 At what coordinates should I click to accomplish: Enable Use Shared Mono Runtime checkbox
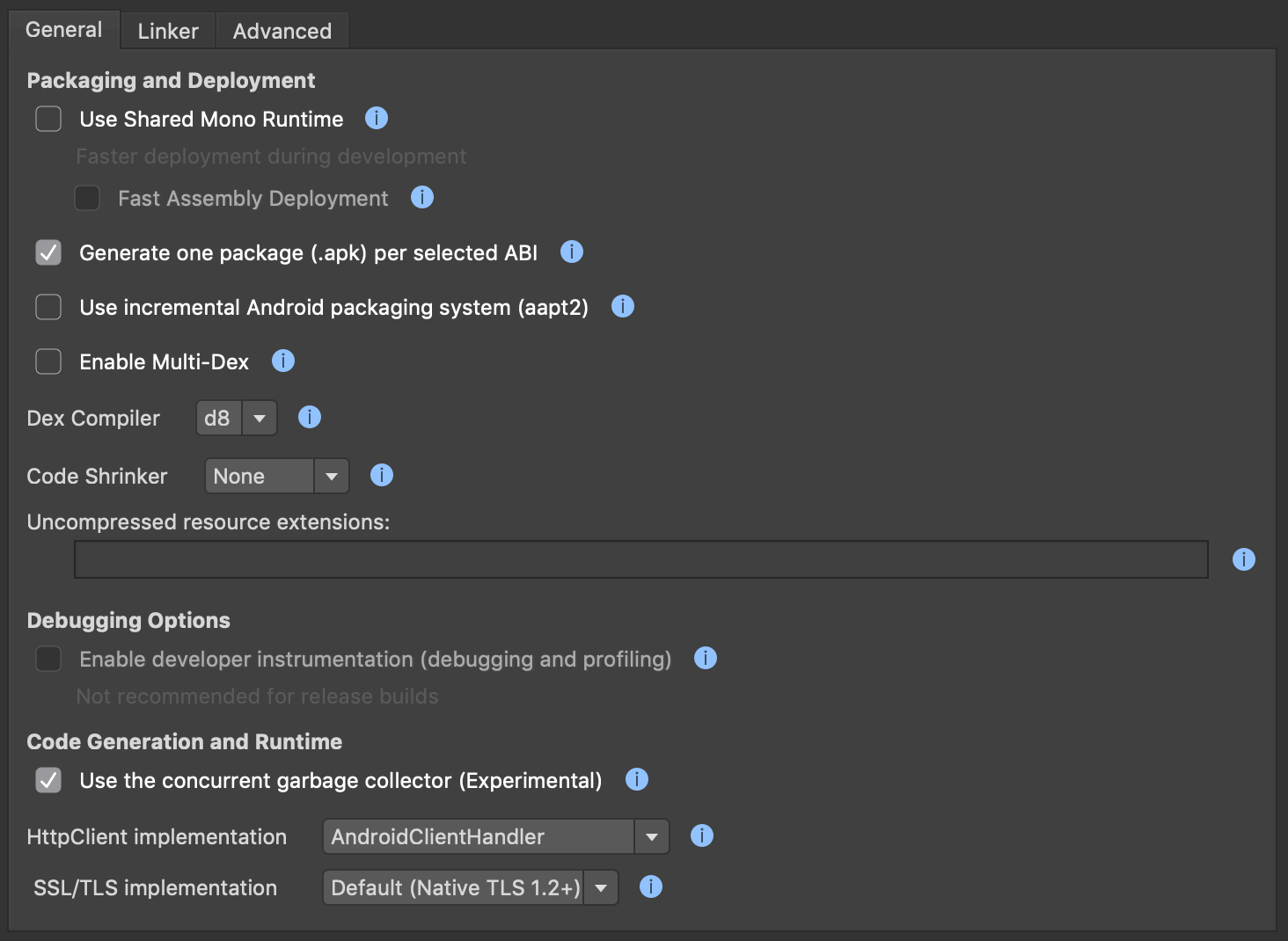pos(48,119)
